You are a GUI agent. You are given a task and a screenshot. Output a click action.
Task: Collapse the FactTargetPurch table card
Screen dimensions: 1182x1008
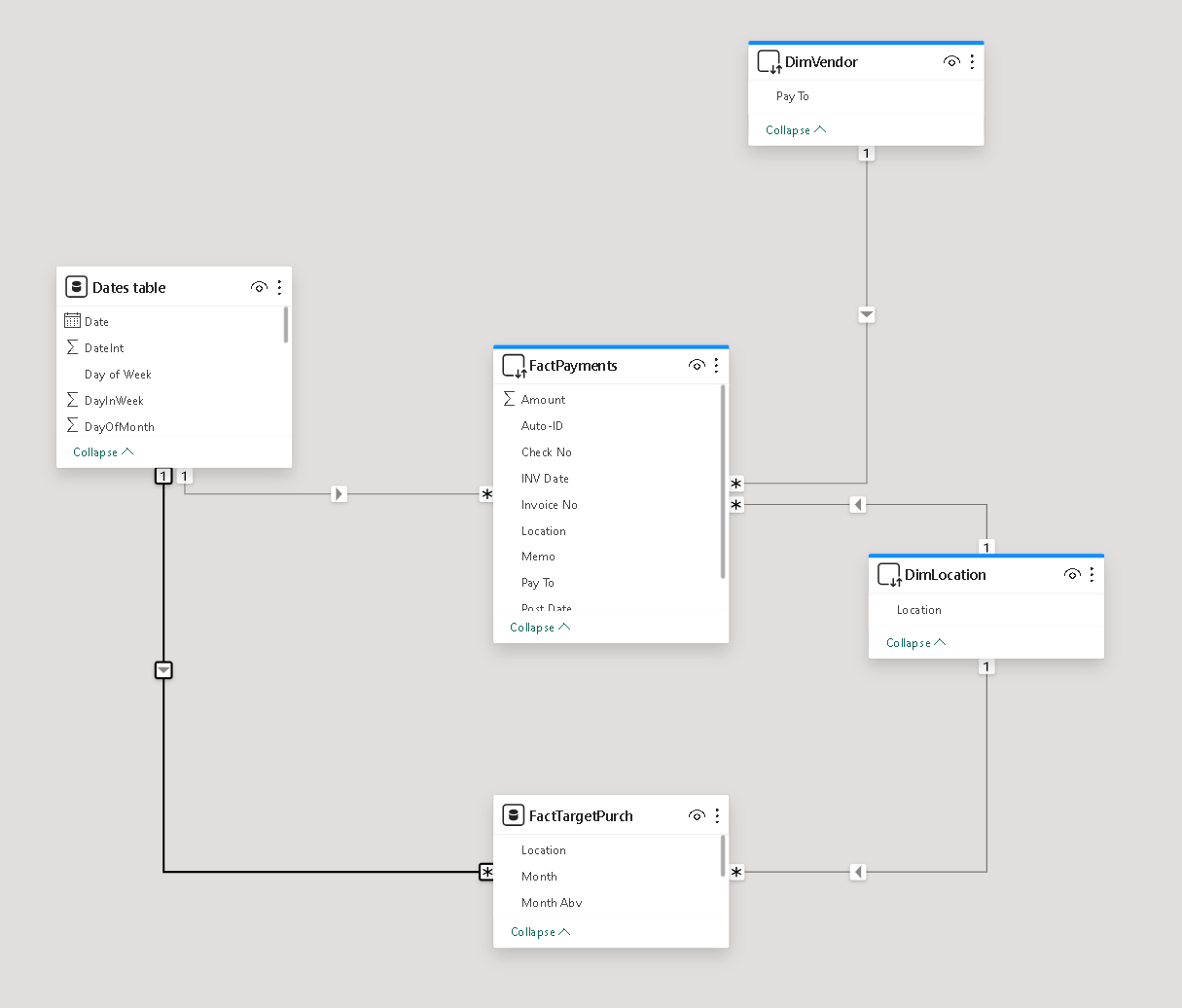pos(540,932)
